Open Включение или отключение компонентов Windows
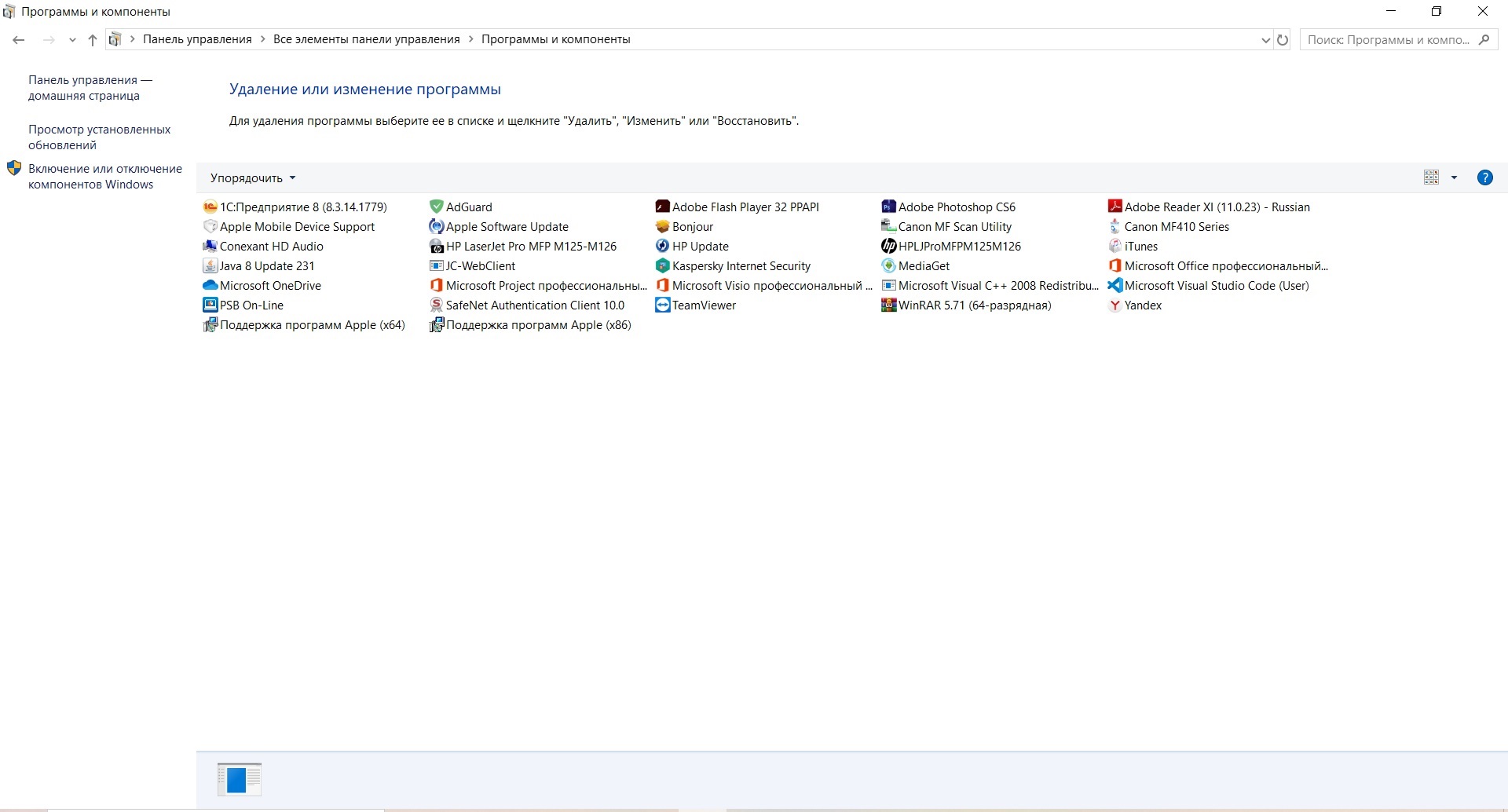 [105, 177]
